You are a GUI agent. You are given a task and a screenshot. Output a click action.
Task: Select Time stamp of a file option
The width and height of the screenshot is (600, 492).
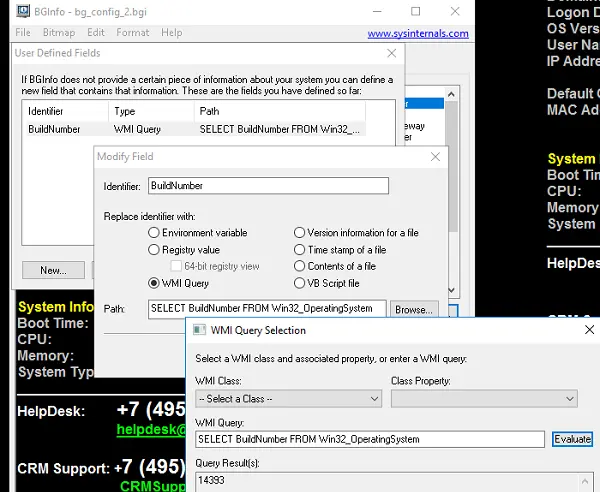click(340, 250)
